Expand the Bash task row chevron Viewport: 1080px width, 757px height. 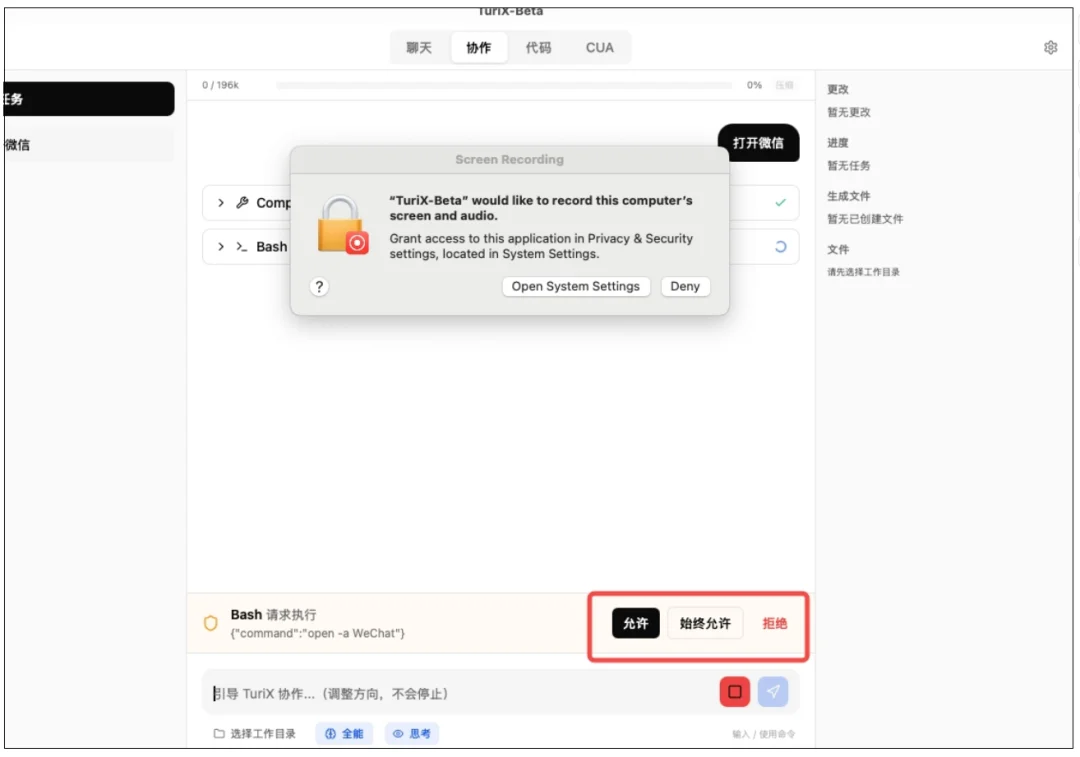220,247
